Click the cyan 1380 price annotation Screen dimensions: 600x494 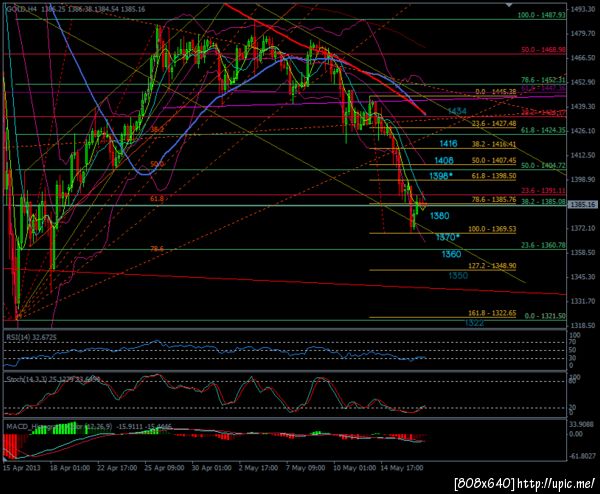click(x=440, y=216)
